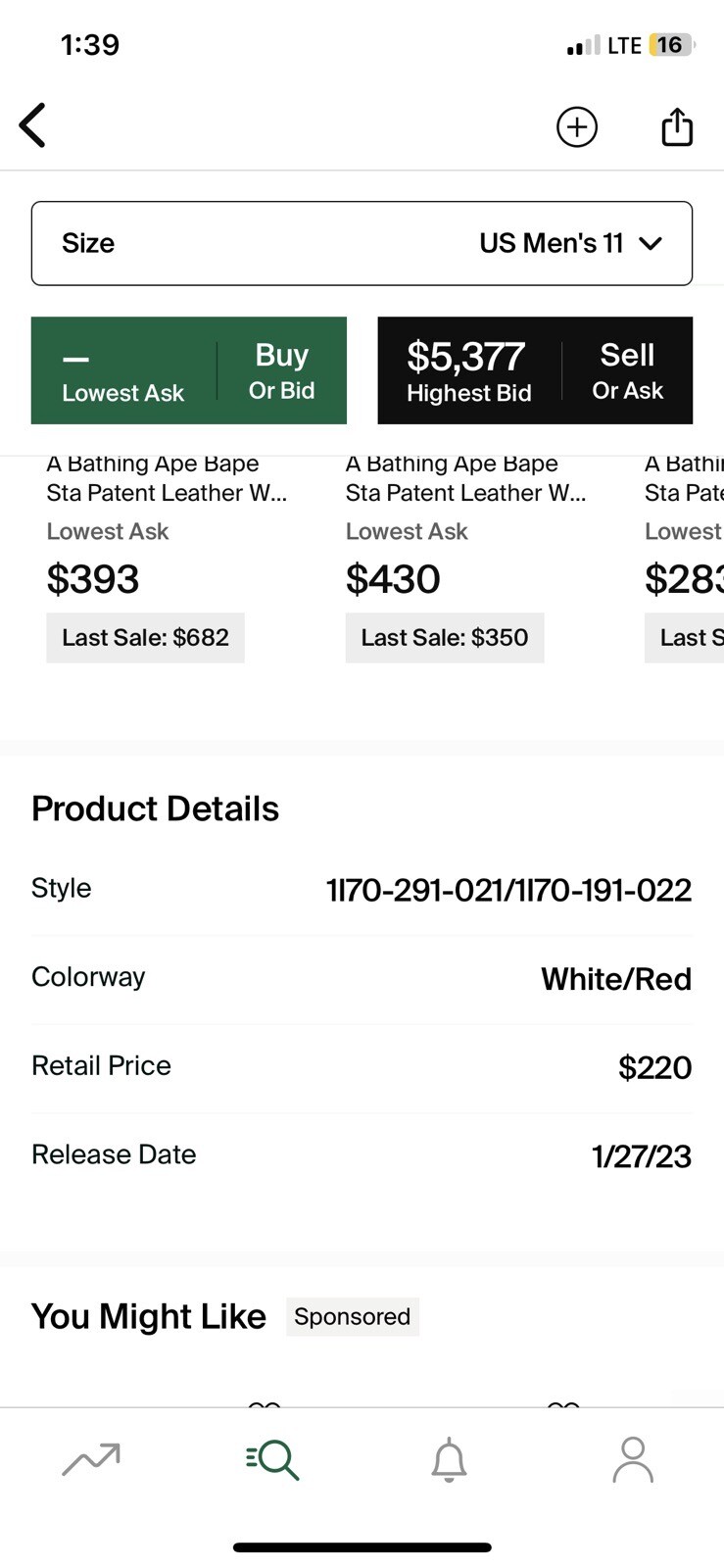Open the search tab icon
Image resolution: width=724 pixels, height=1568 pixels.
pos(272,1459)
